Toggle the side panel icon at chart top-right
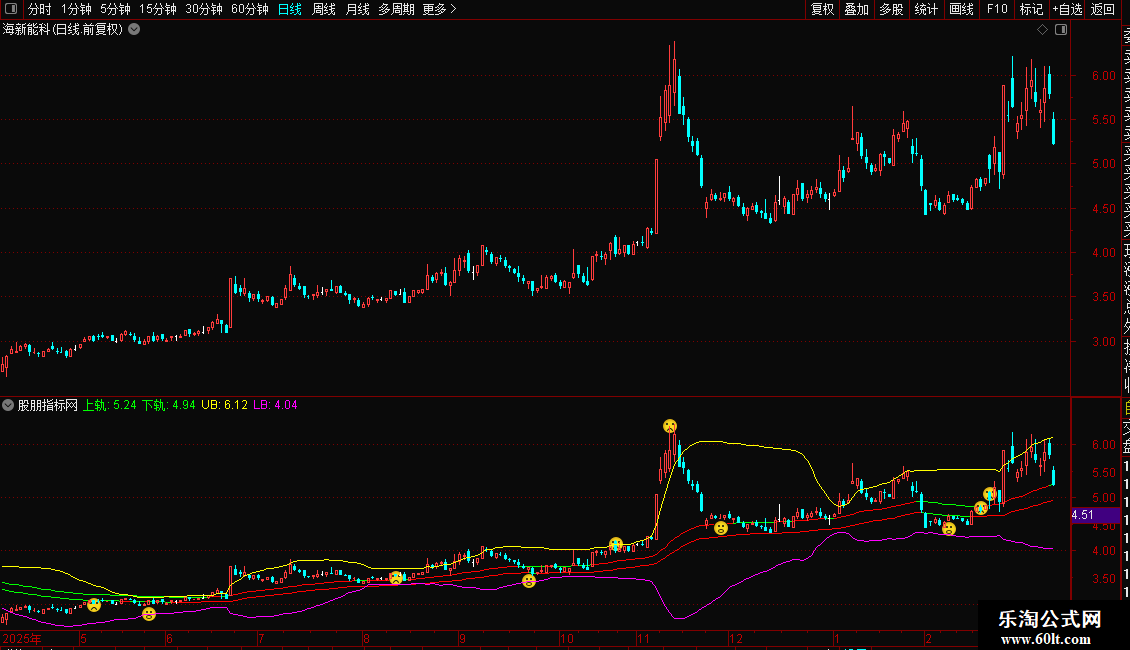Image resolution: width=1130 pixels, height=650 pixels. click(1061, 30)
